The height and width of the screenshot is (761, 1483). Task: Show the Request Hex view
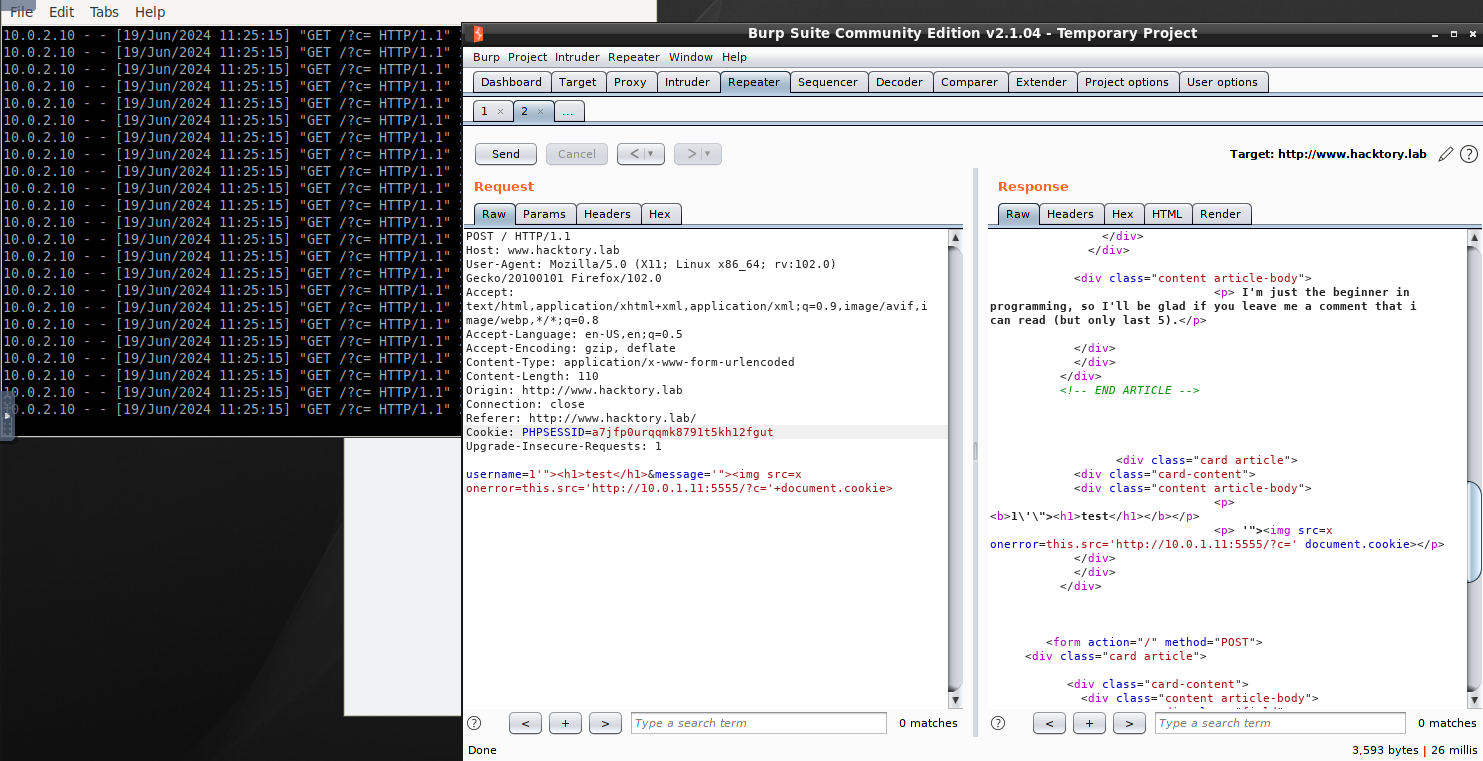(x=660, y=214)
